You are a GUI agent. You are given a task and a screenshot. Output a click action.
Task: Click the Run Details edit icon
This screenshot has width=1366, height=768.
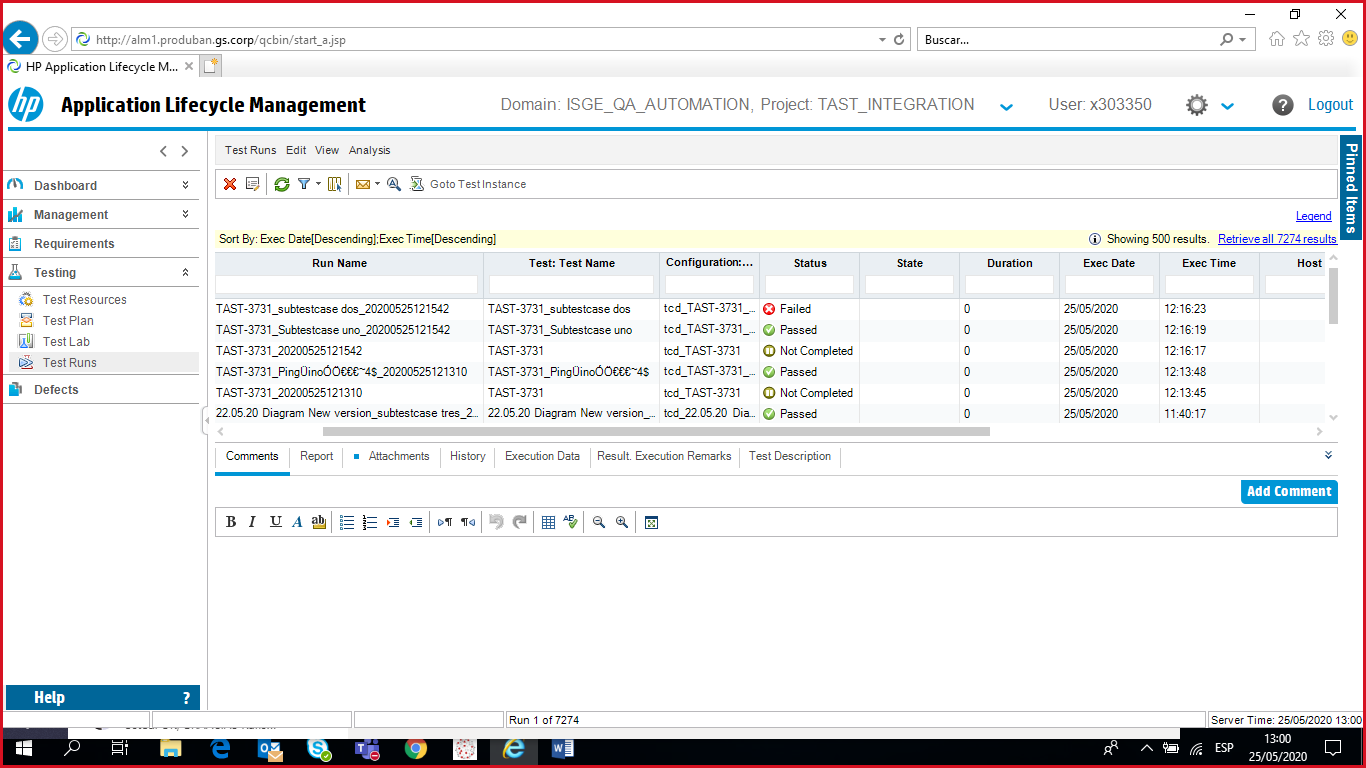click(x=253, y=184)
